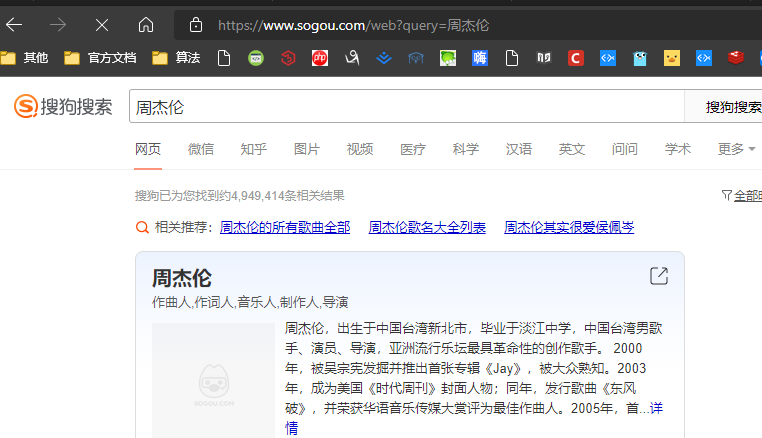Stop loading the page
Viewport: 762px width, 438px height.
pyautogui.click(x=102, y=24)
